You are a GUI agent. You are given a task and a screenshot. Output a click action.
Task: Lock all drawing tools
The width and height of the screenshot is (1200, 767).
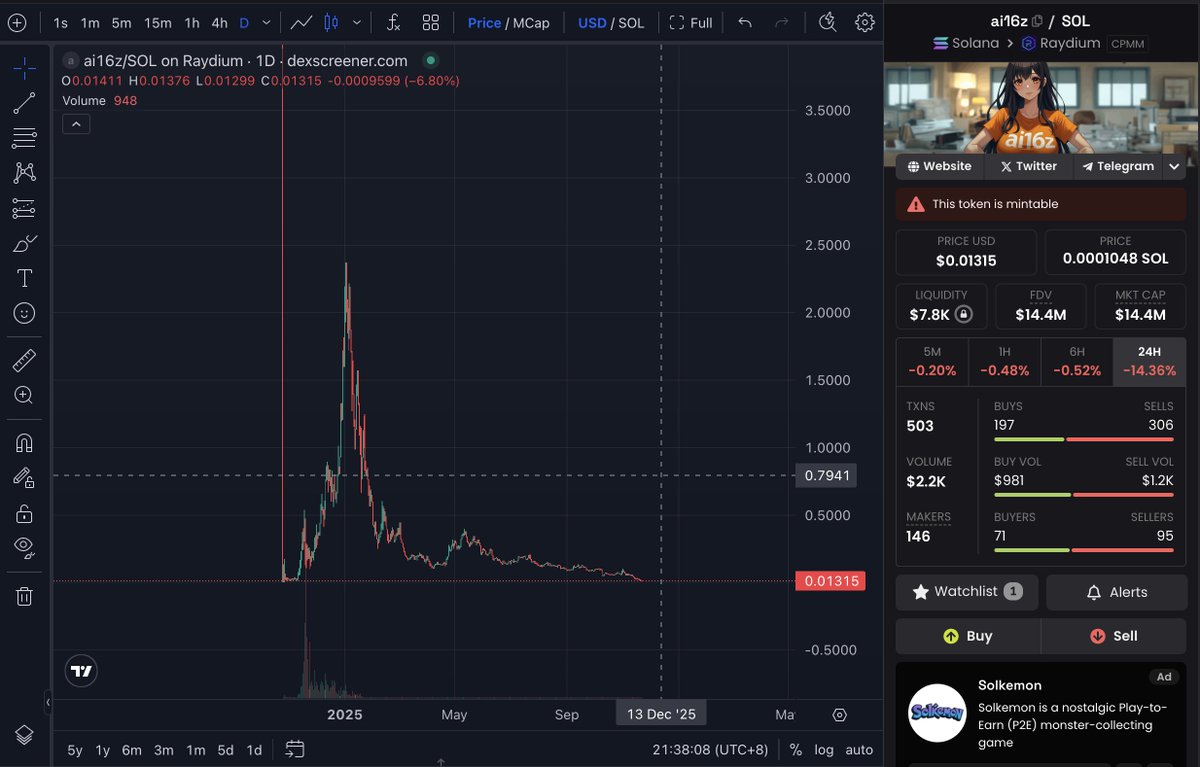coord(25,513)
